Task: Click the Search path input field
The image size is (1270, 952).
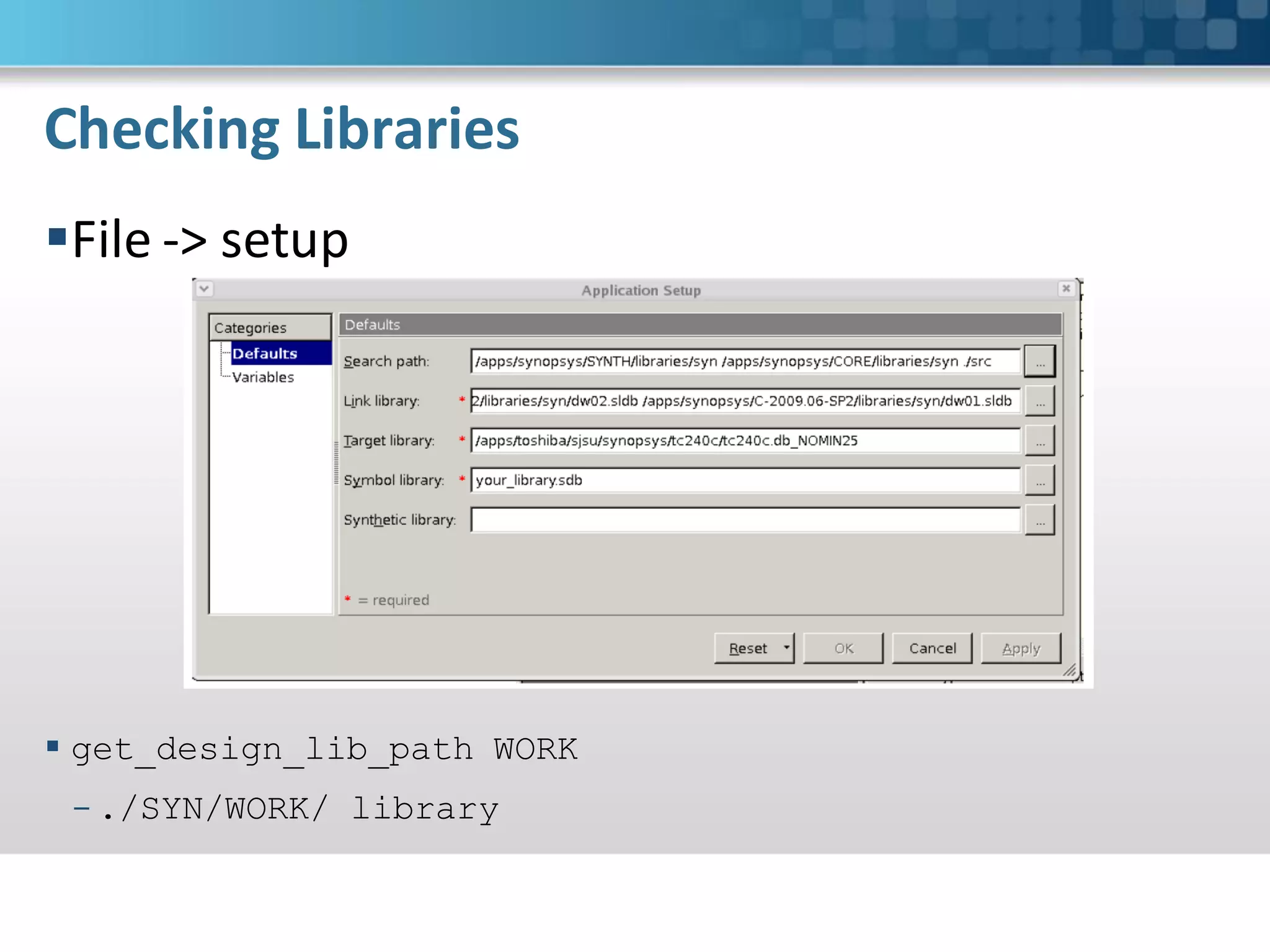Action: 745,361
